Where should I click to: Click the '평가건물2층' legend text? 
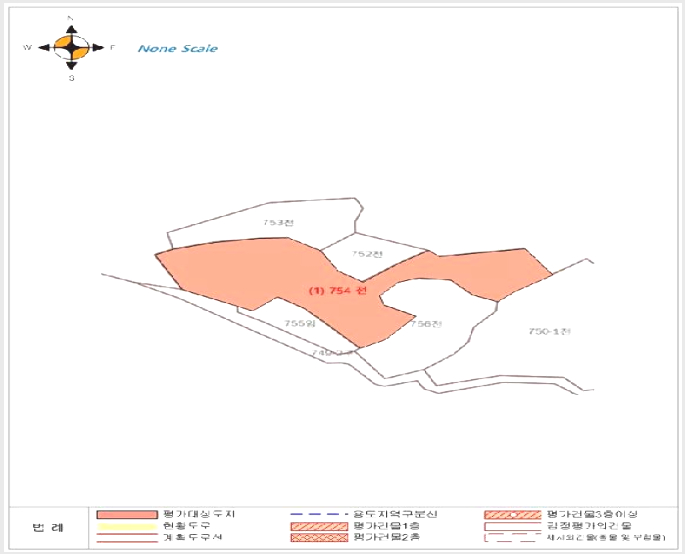point(387,537)
